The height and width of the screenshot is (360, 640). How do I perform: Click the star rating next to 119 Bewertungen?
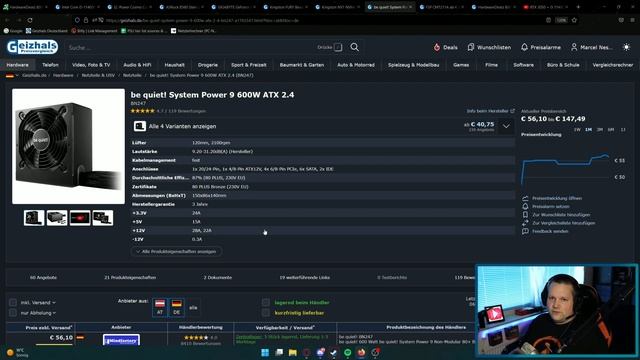(142, 111)
